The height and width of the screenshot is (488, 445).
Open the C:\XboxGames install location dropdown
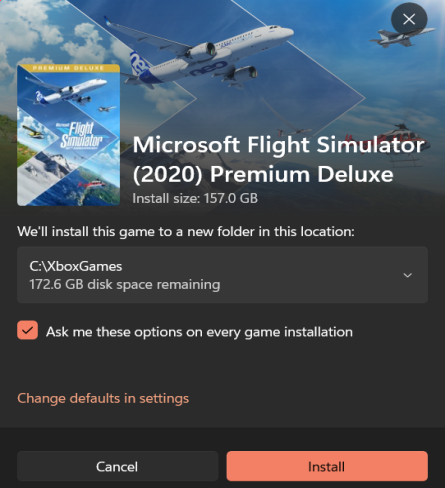(x=222, y=275)
